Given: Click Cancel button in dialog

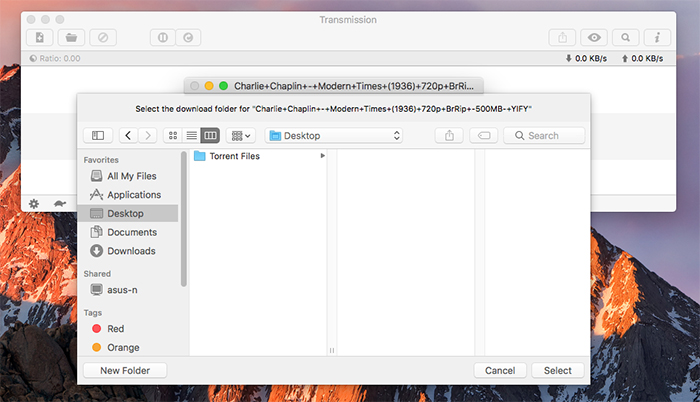Looking at the screenshot, I should coord(500,370).
